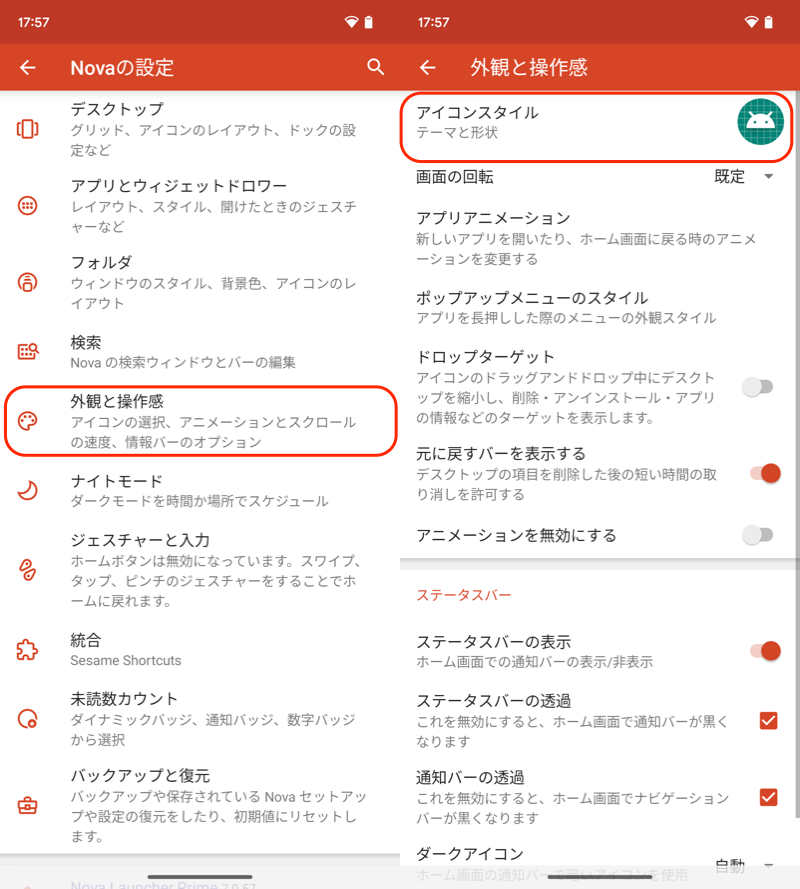800x889 pixels.
Task: Uncheck 通知バーの透過 checkbox
Action: click(x=768, y=797)
